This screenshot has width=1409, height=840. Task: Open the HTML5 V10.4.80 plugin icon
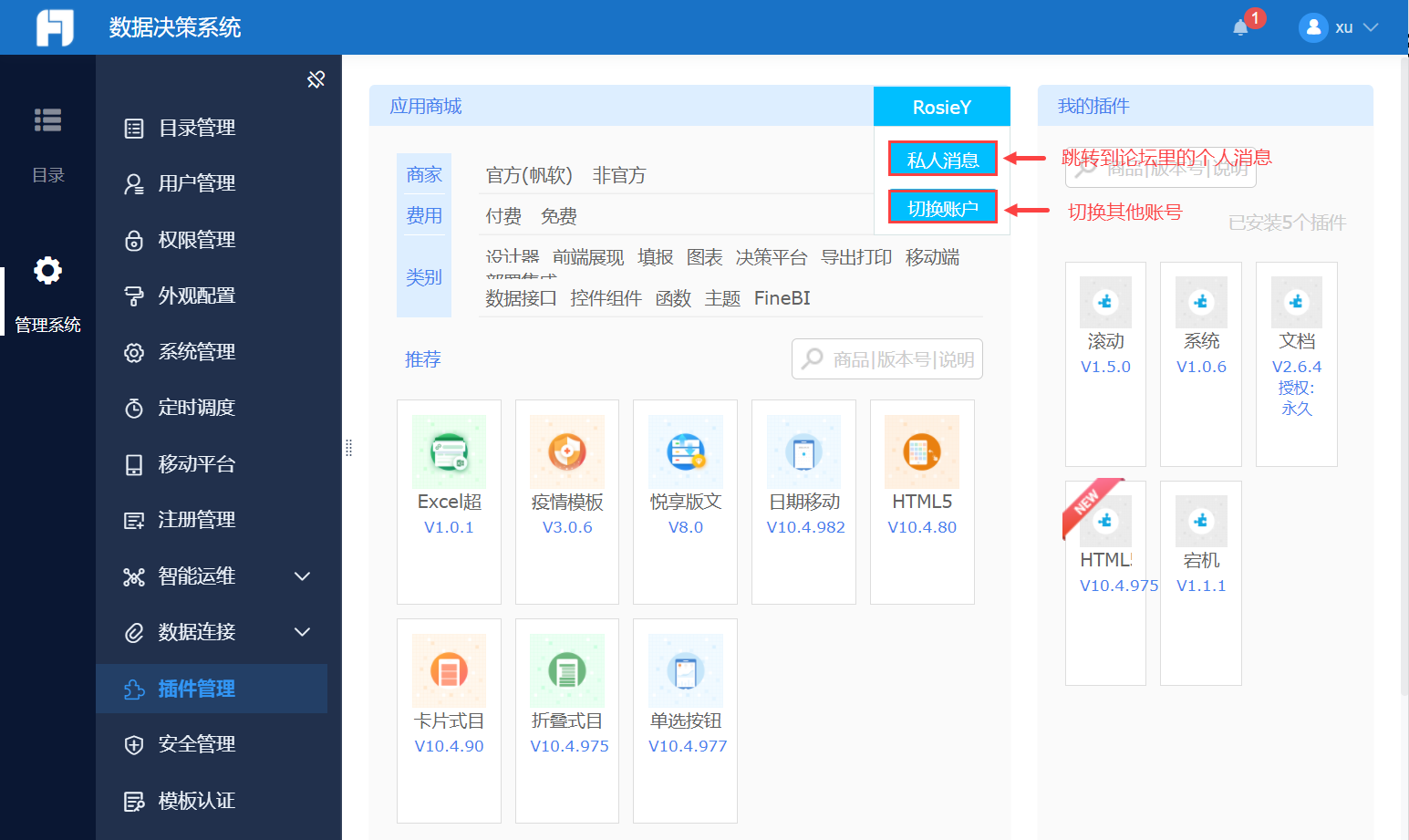pyautogui.click(x=922, y=451)
